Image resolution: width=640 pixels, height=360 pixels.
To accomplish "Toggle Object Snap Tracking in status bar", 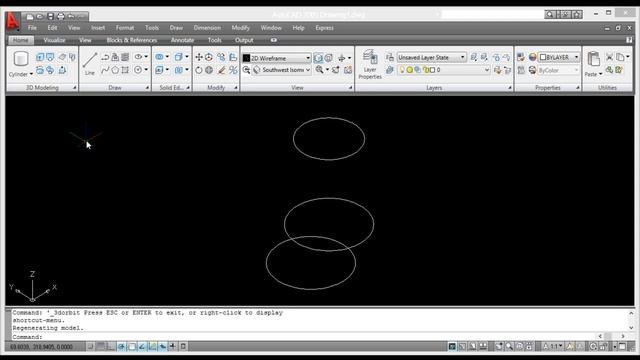I will point(142,347).
